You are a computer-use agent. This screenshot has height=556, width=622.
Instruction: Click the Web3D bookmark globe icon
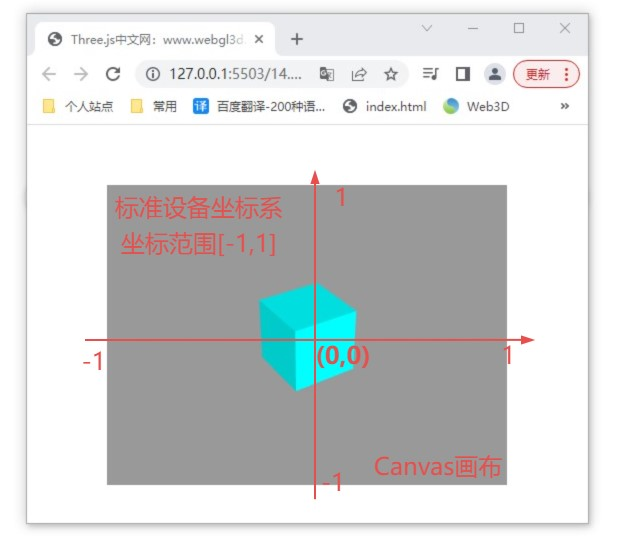click(x=451, y=106)
